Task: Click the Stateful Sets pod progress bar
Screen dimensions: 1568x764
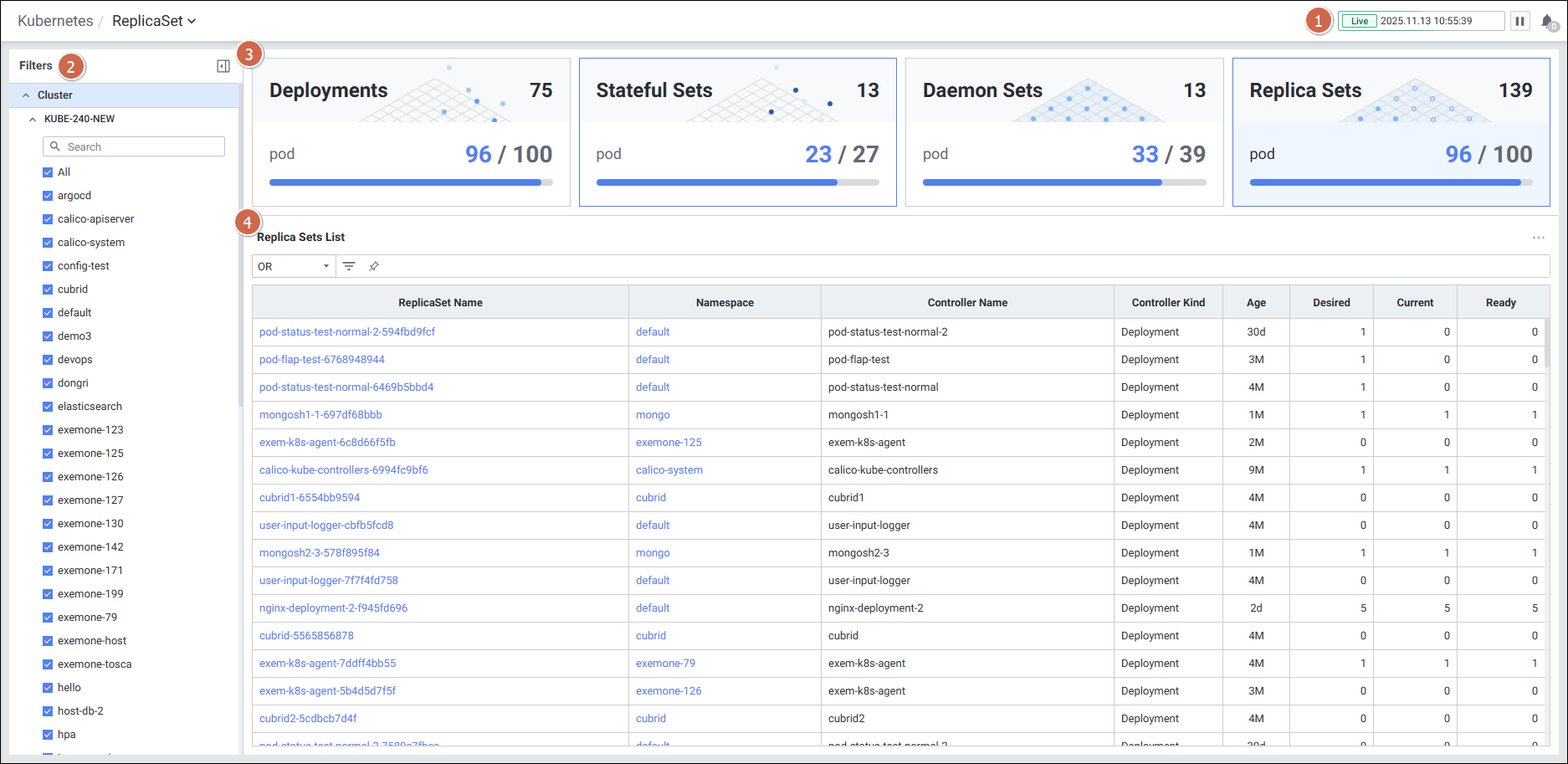Action: 736,182
